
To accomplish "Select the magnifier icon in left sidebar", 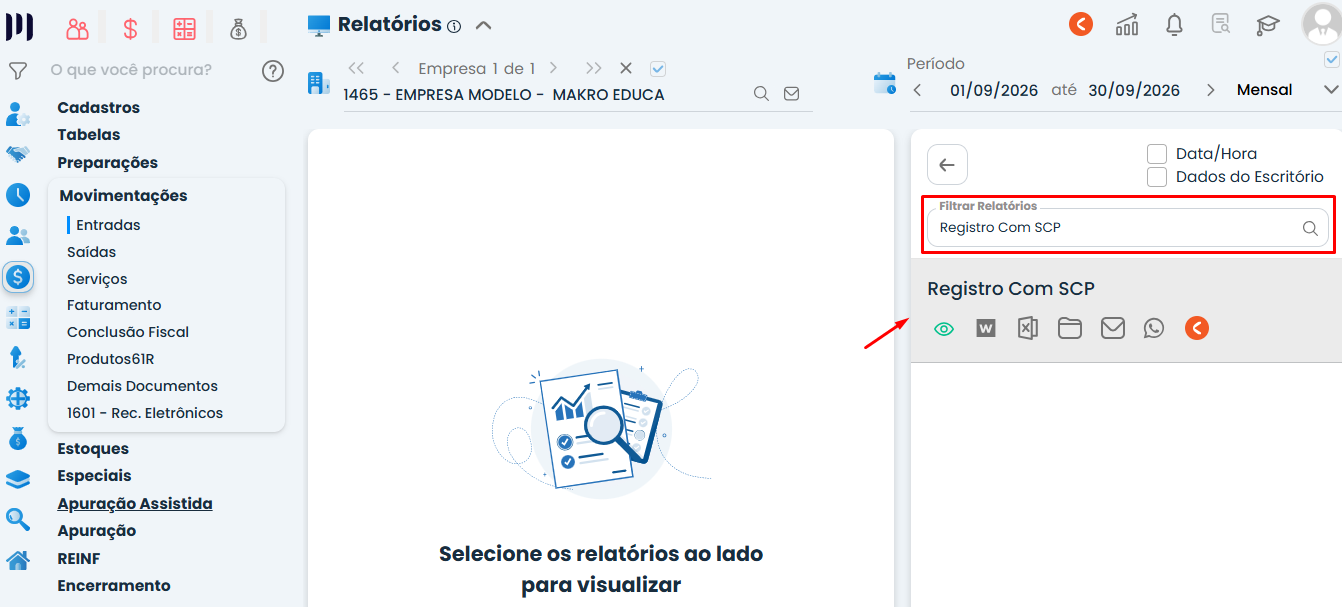I will 18,519.
